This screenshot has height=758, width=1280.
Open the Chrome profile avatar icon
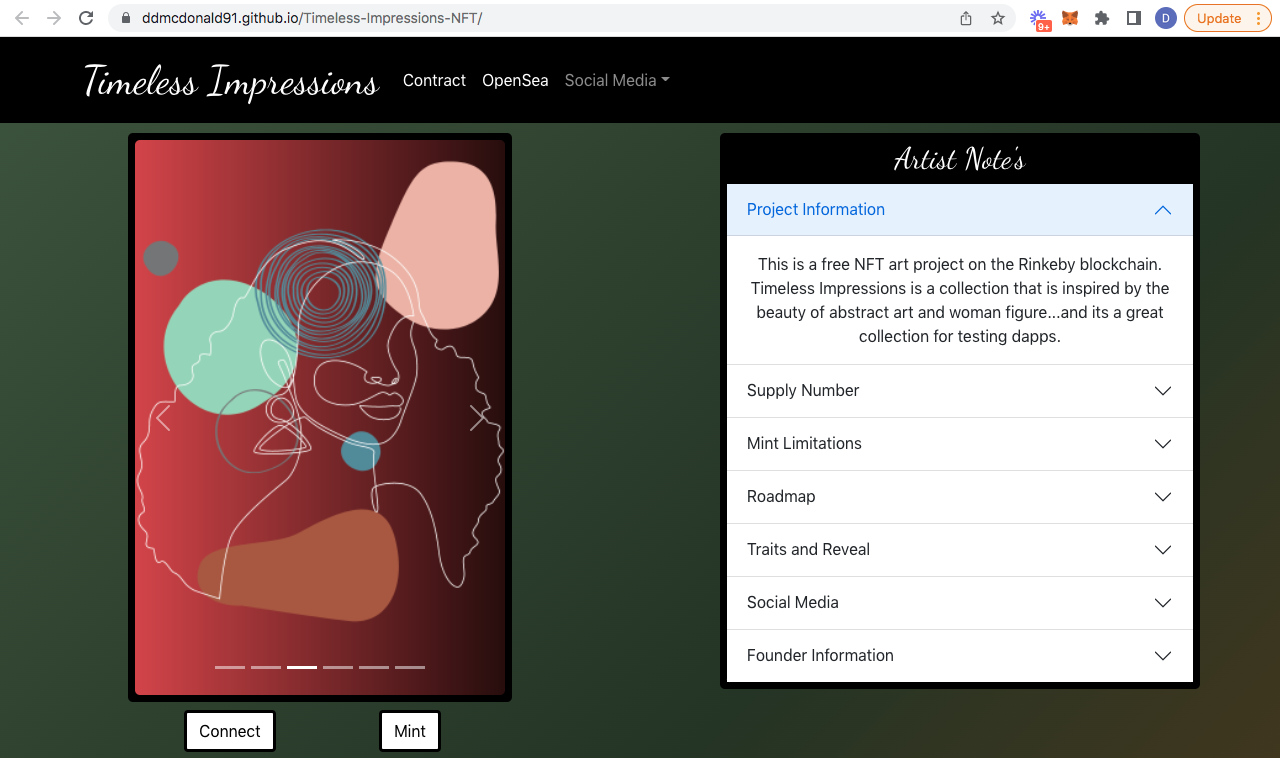[1165, 18]
